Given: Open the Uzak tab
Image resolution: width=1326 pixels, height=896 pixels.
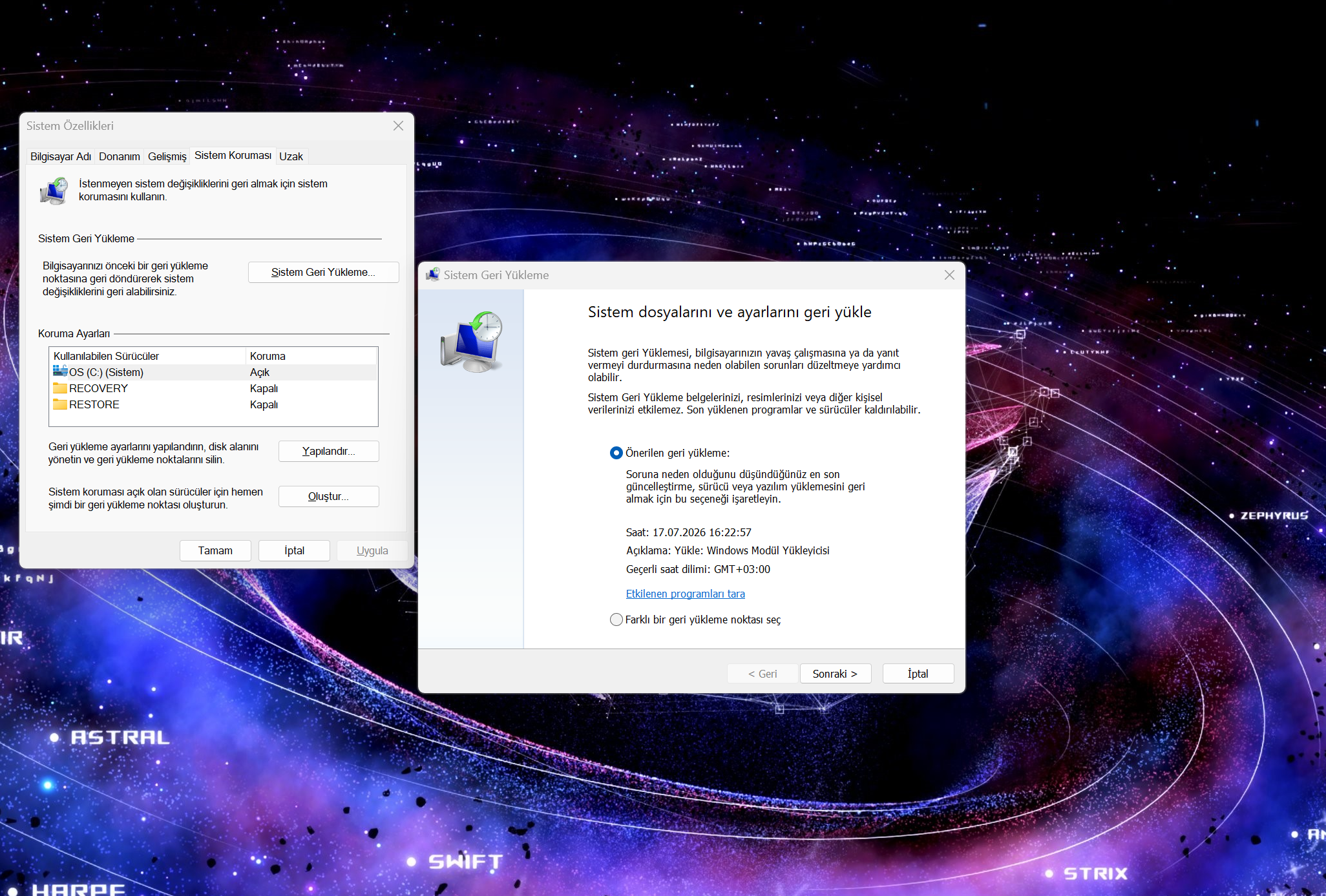Looking at the screenshot, I should [291, 156].
